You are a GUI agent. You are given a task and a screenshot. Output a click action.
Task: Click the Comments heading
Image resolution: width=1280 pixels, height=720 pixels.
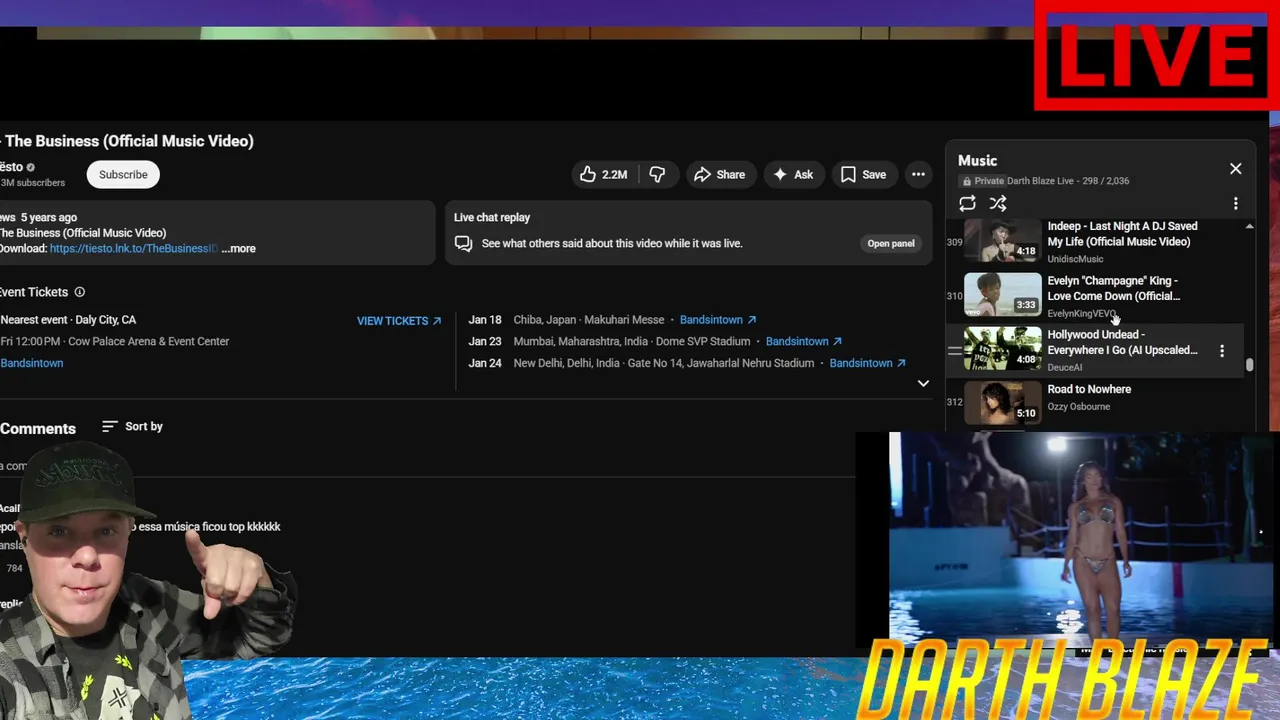(38, 428)
